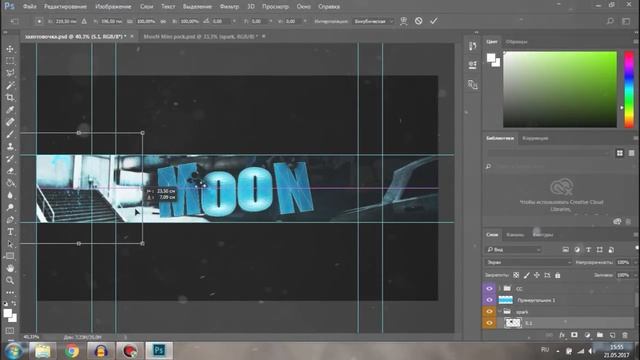Select the Eyedropper tool

(10, 110)
